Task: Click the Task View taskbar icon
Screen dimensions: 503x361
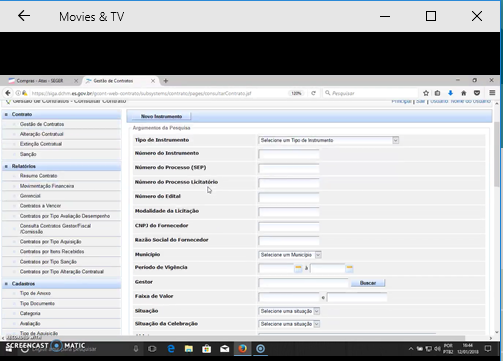Action: (152, 349)
